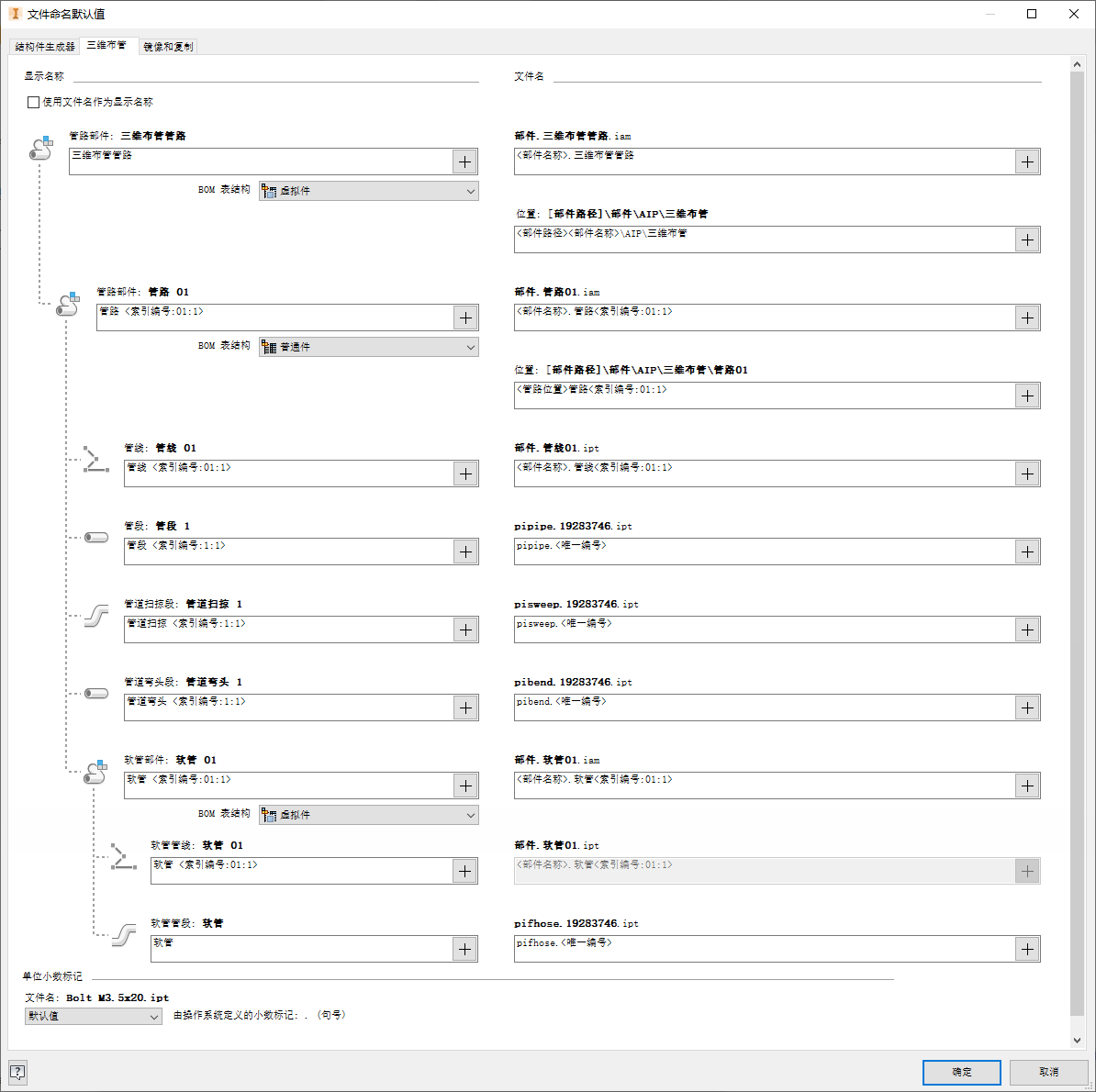1096x1092 pixels.
Task: Click the 三维布管管路 assembly icon
Action: click(41, 148)
